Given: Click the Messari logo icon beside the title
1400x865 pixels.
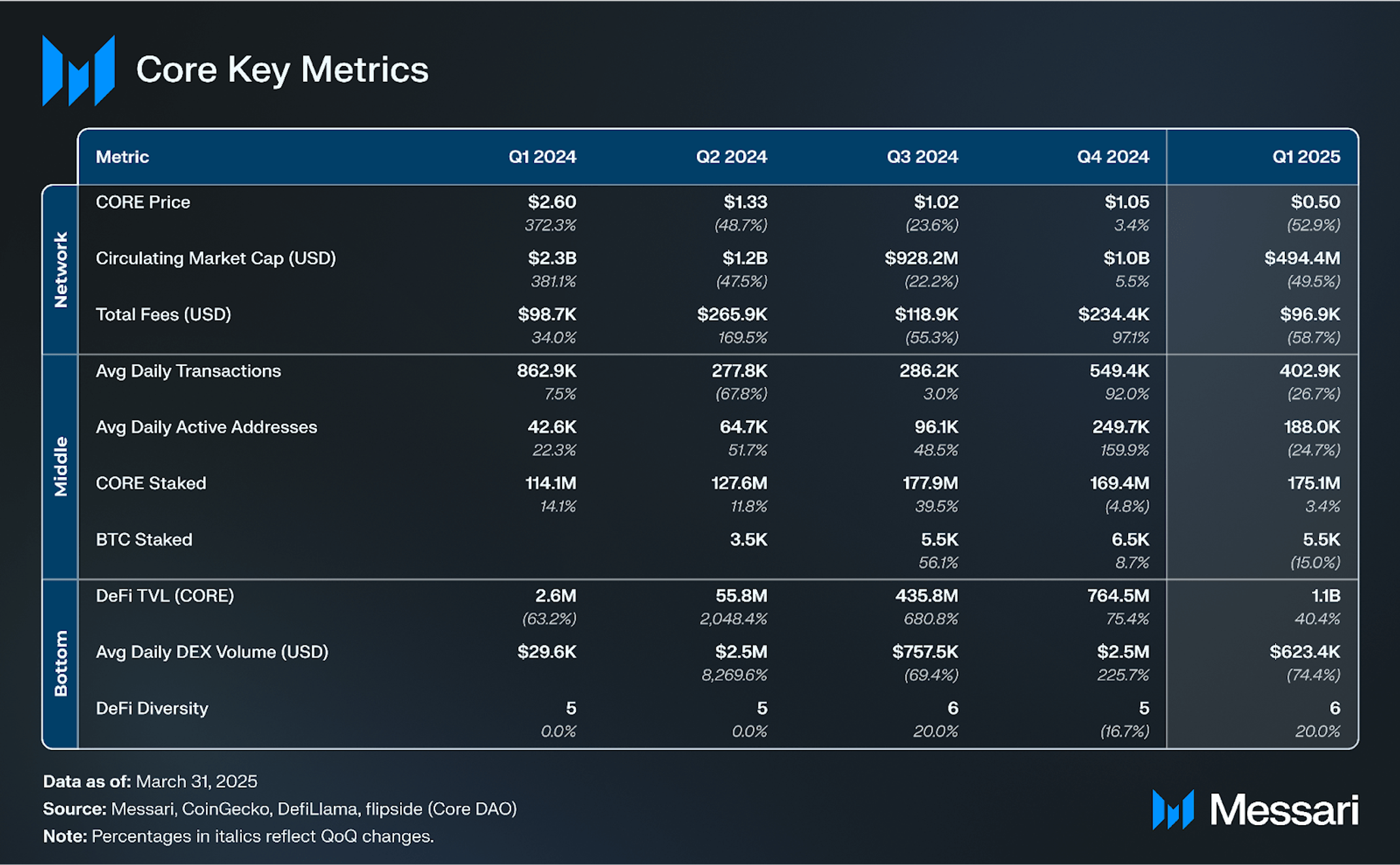Looking at the screenshot, I should (78, 71).
